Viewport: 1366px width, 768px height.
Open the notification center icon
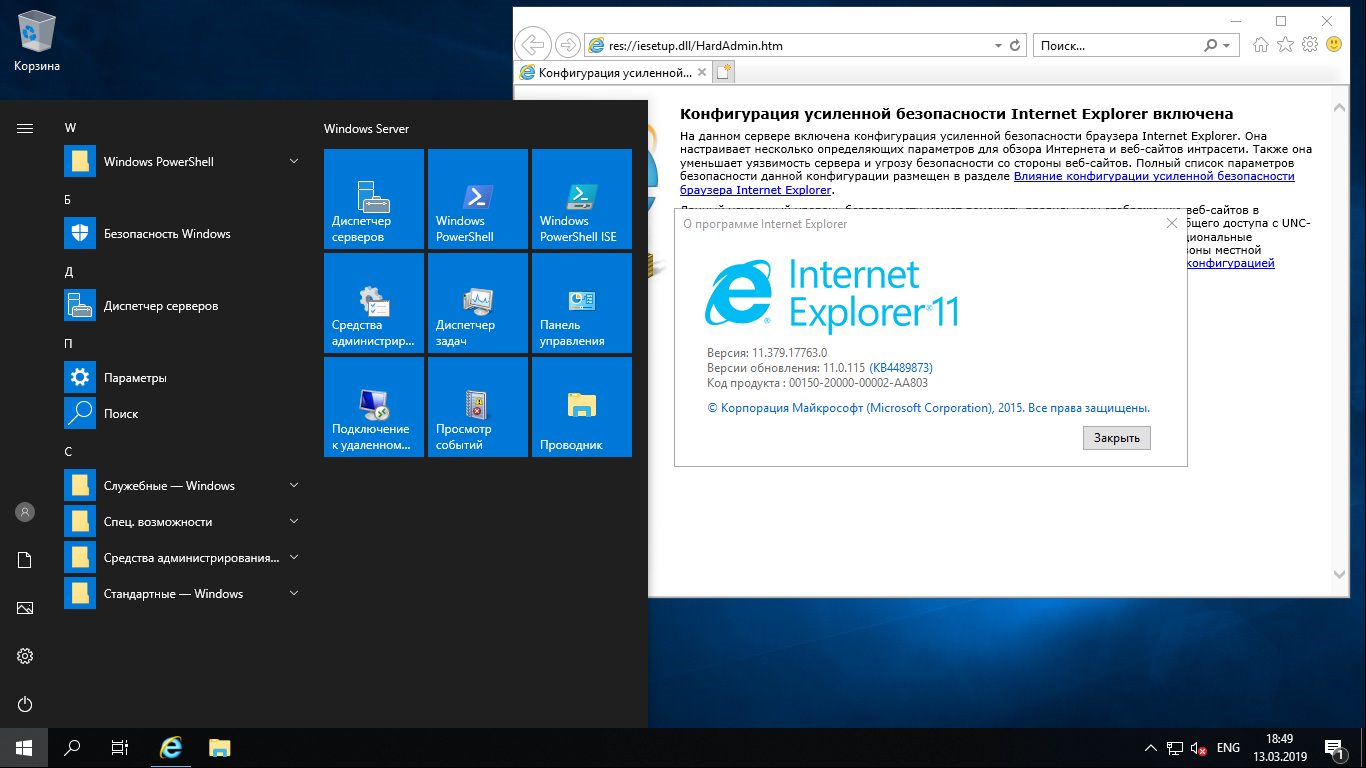[x=1334, y=748]
